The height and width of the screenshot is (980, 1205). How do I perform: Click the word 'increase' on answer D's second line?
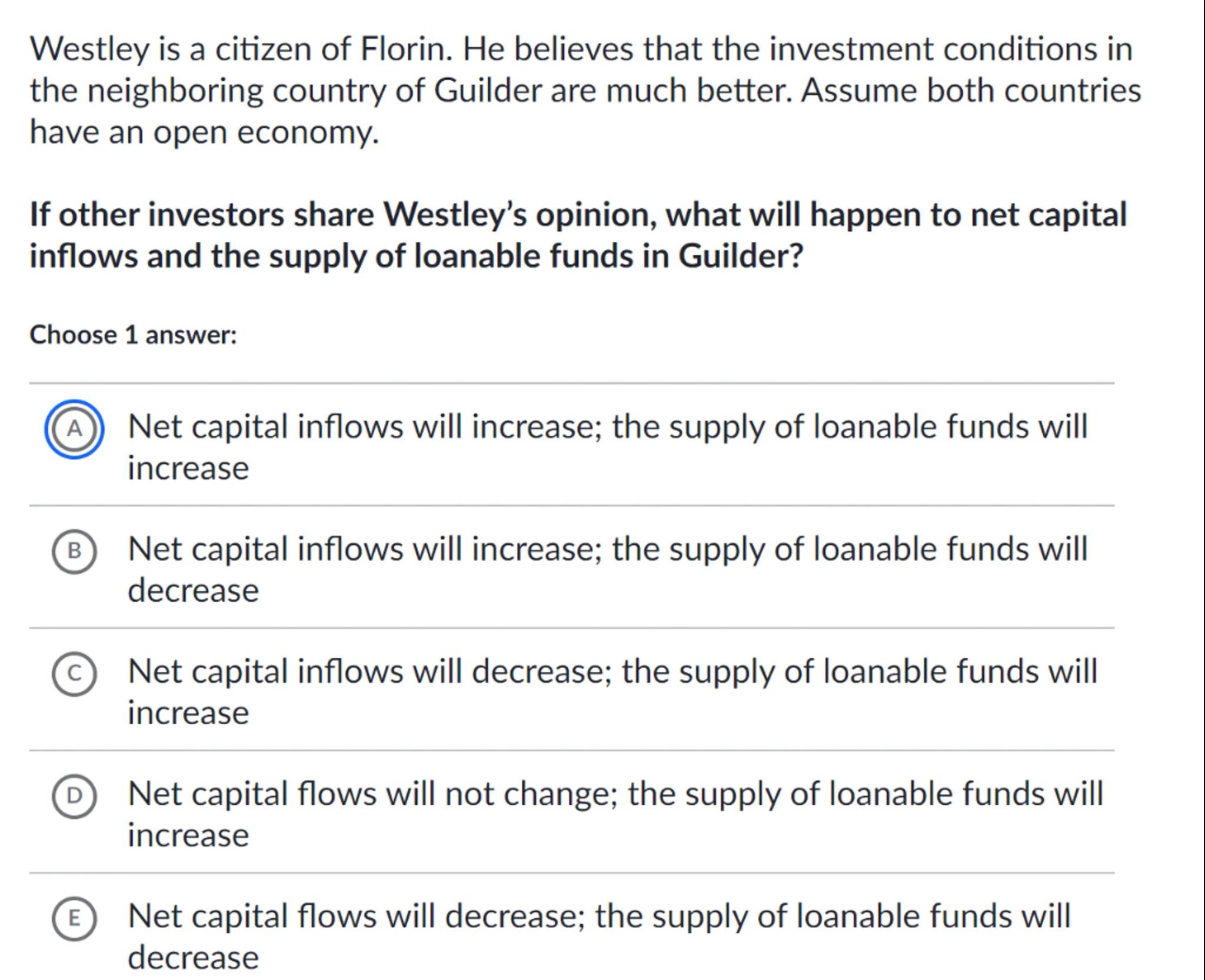[x=188, y=835]
